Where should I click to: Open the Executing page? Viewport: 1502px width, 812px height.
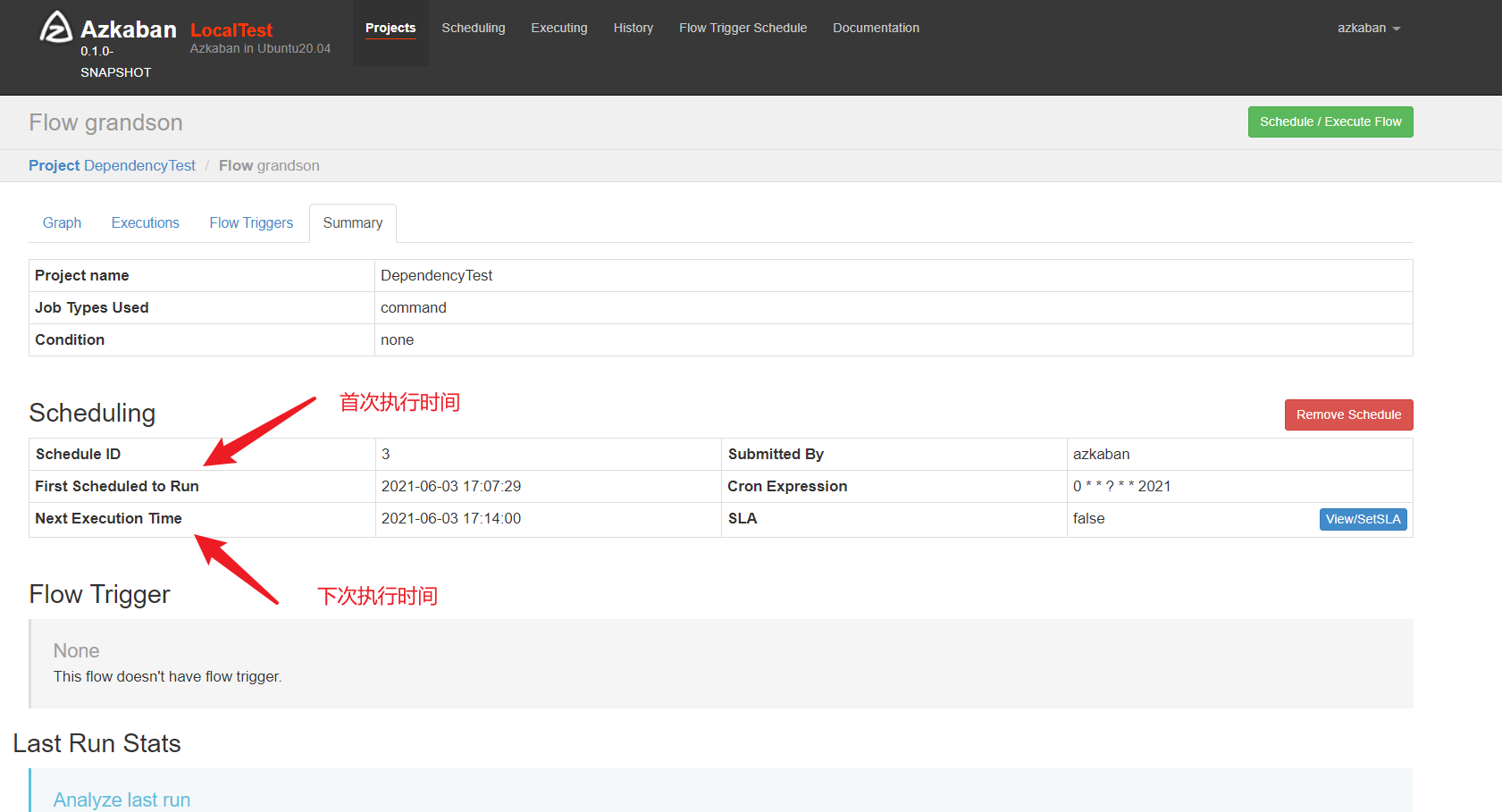click(558, 28)
